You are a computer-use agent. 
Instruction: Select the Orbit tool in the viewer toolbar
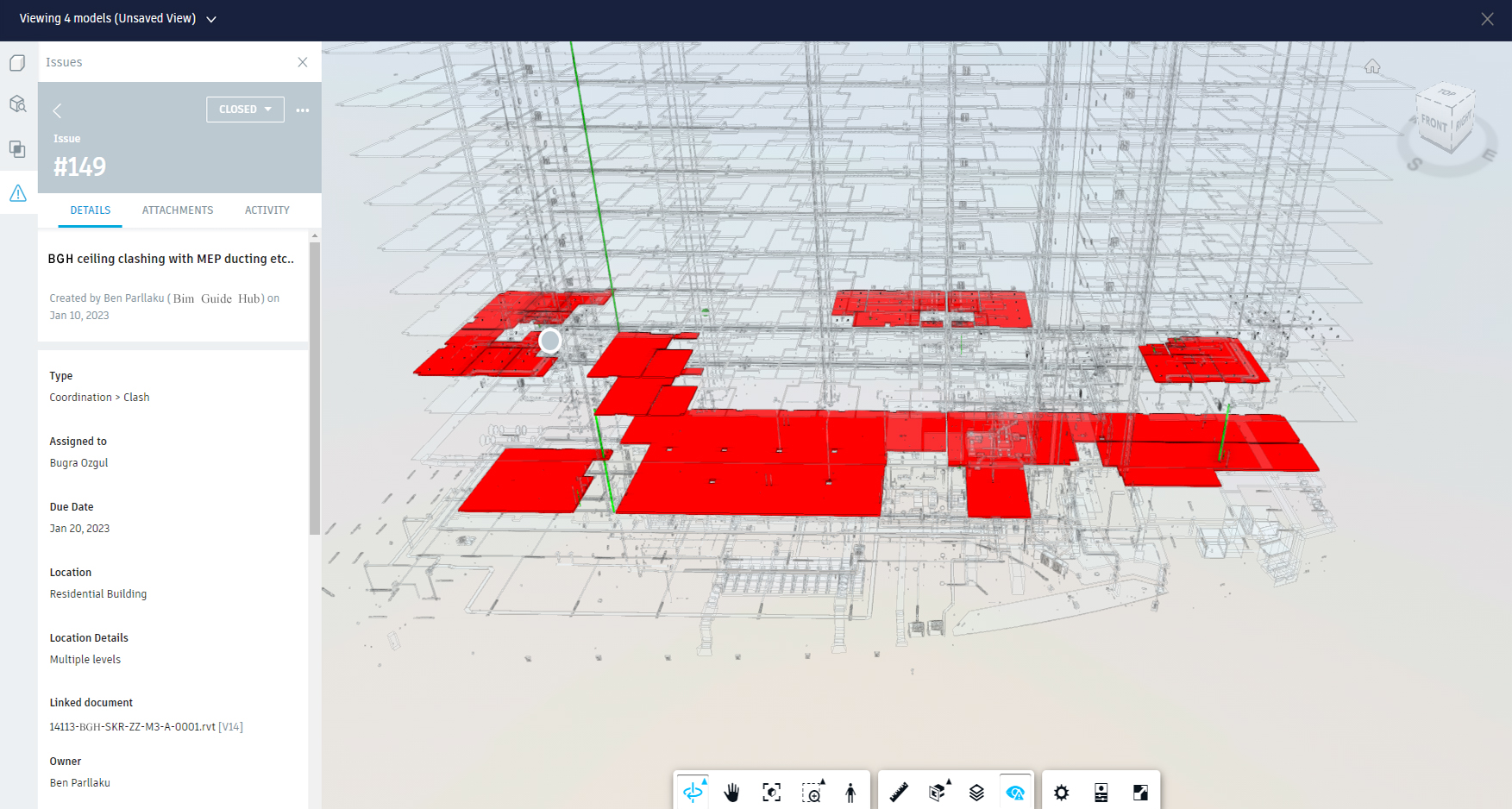[693, 792]
